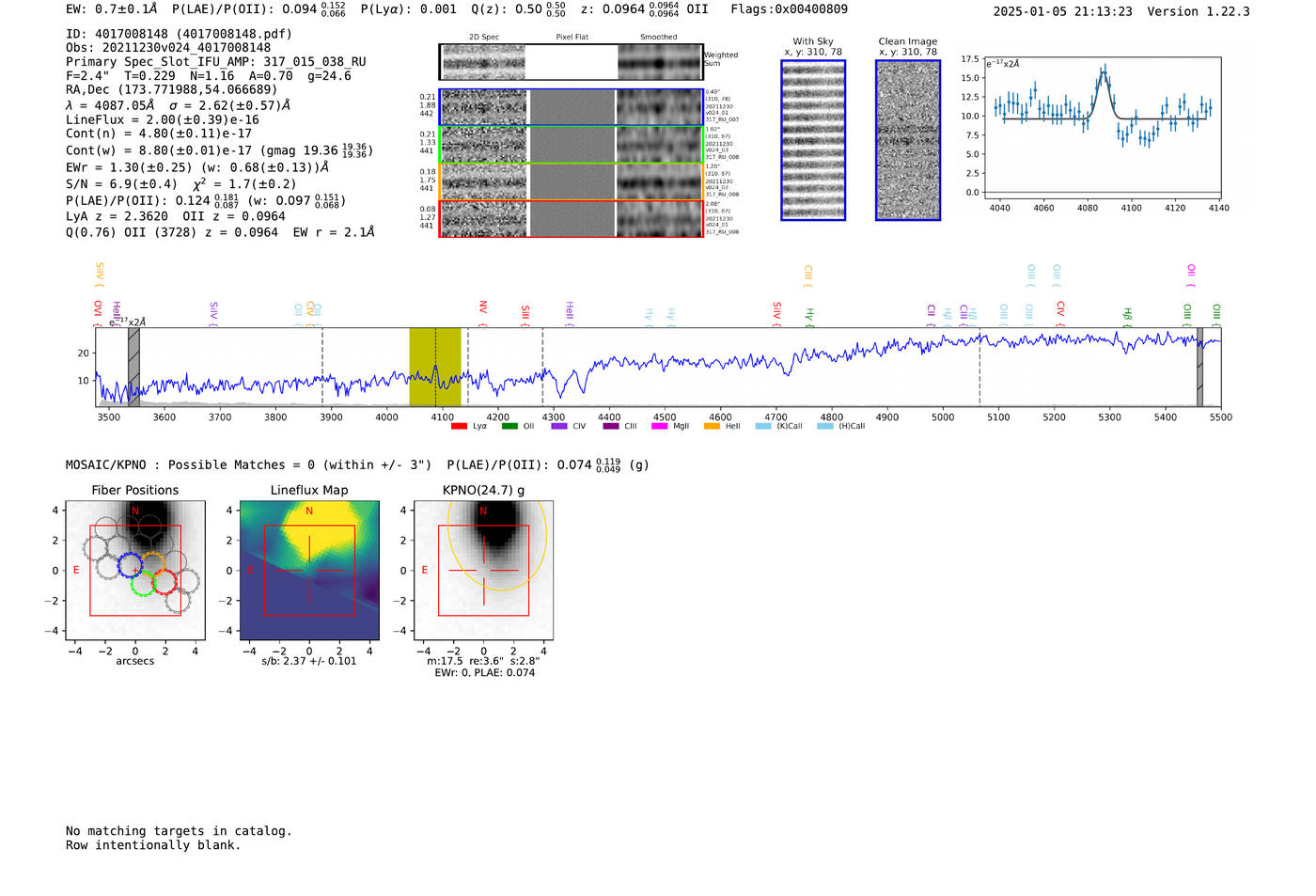Select the purple CIV legend swatch
1316x896 pixels.
coord(559,426)
